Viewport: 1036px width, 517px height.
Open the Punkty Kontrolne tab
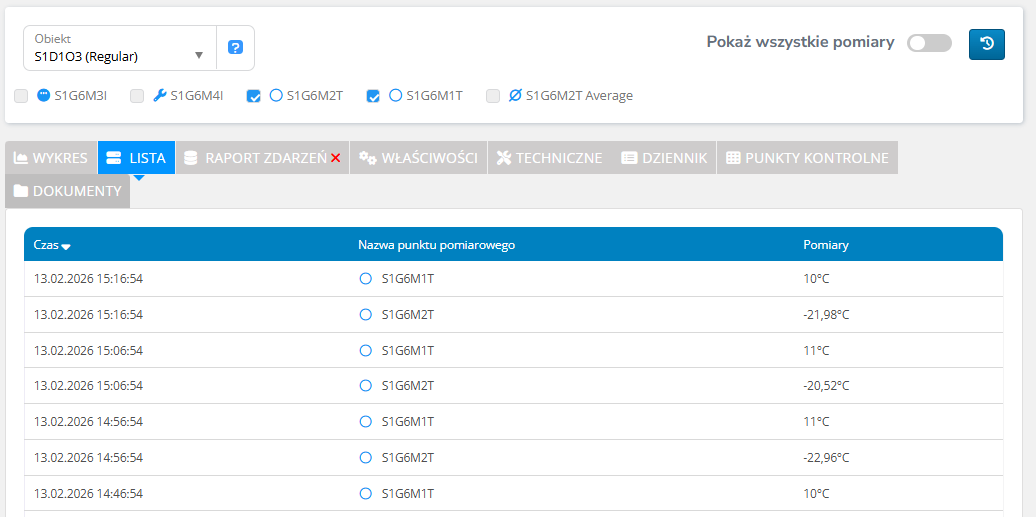806,158
